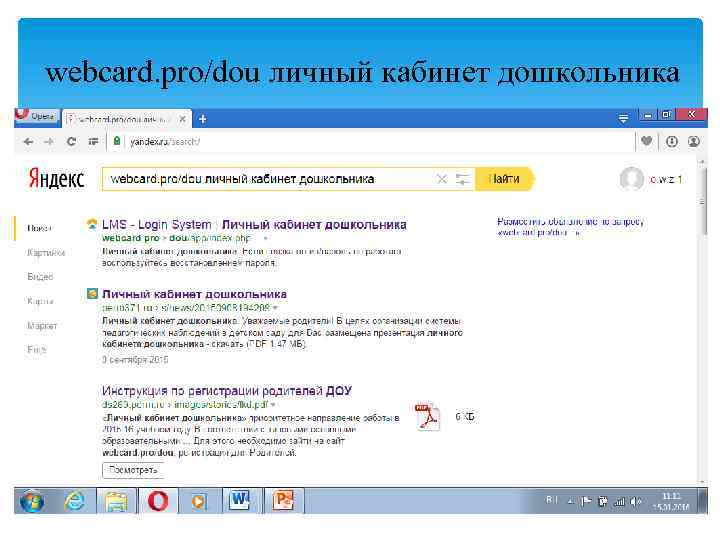Viewport: 720px width, 540px height.
Task: Expand dropdown arrow after ds265.perm.ru URL
Action: [x=273, y=405]
